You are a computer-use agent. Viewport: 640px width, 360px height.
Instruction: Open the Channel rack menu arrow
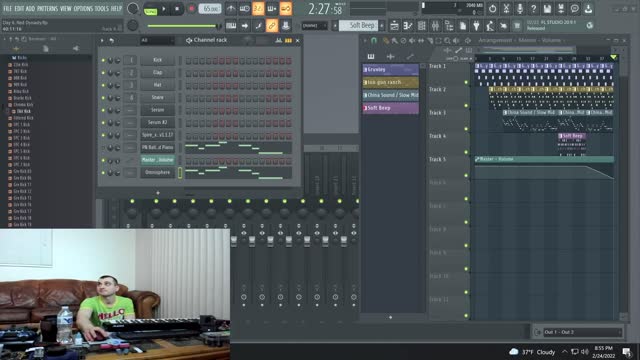click(x=102, y=40)
